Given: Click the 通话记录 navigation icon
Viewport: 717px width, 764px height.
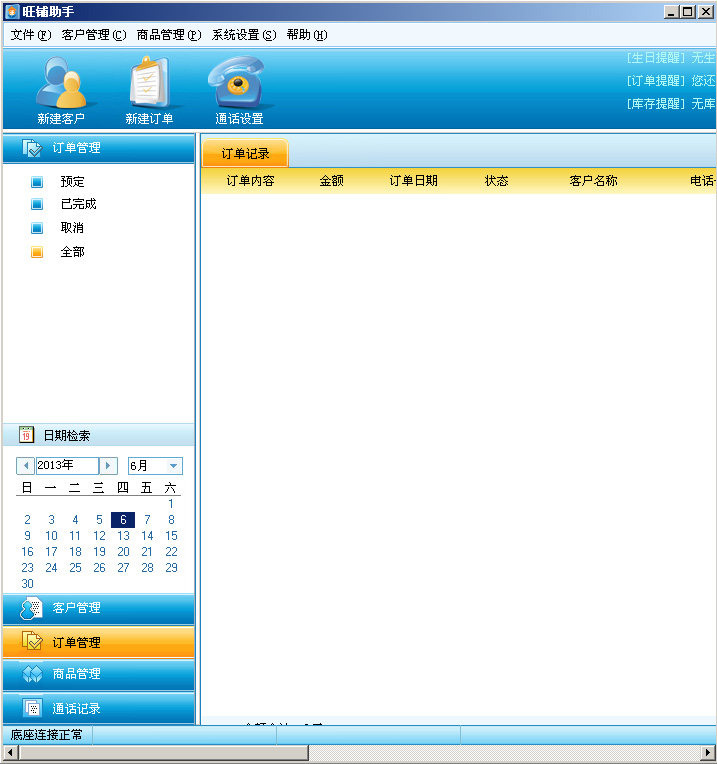Looking at the screenshot, I should click(x=33, y=707).
